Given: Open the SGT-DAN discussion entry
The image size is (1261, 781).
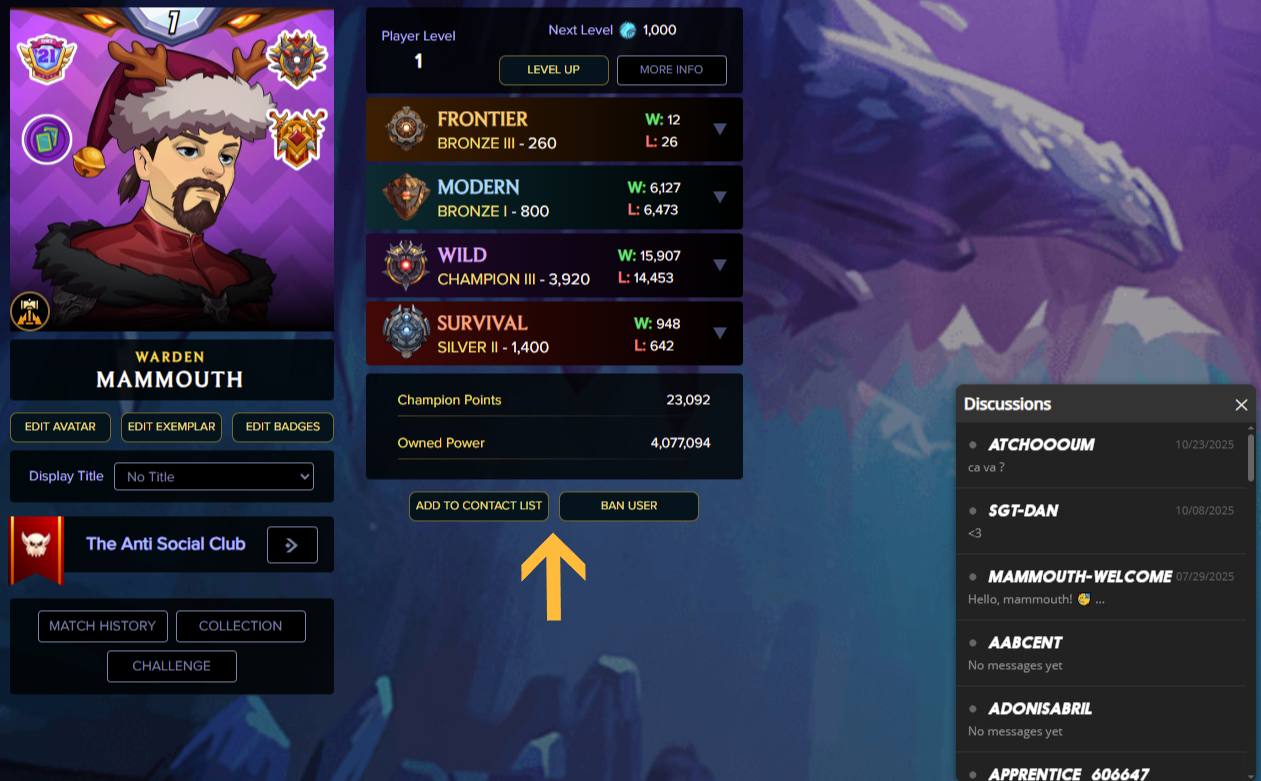Looking at the screenshot, I should (x=1101, y=521).
